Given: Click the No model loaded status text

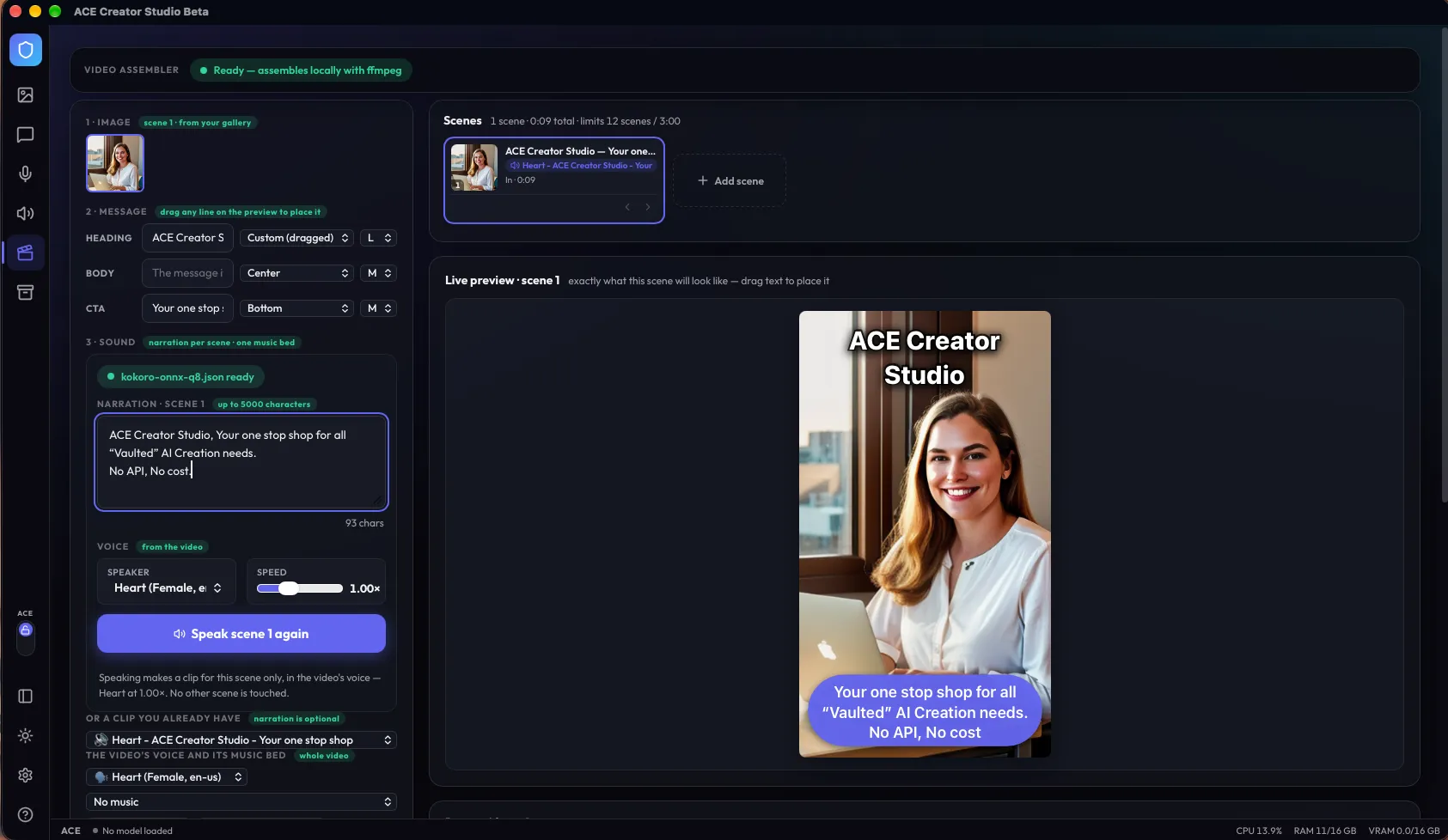Looking at the screenshot, I should pyautogui.click(x=137, y=831).
